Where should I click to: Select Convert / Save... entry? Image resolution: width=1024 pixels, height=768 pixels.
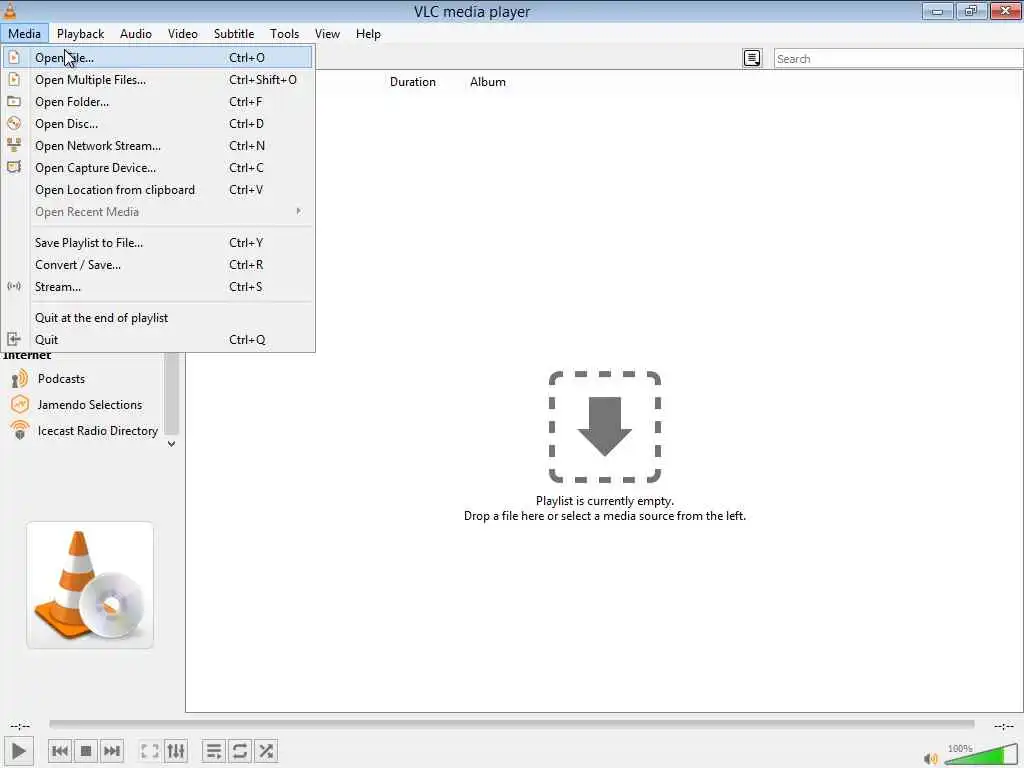coord(158,264)
